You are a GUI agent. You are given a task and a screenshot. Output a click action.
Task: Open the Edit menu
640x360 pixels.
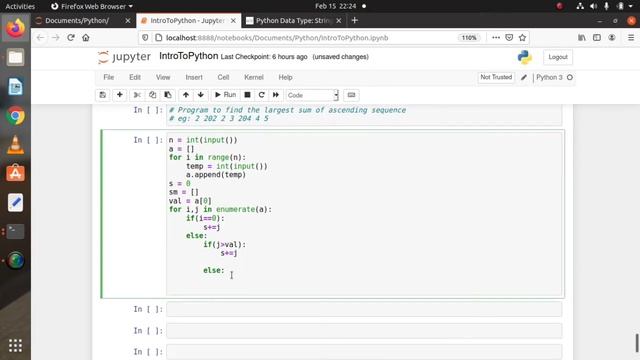point(135,77)
